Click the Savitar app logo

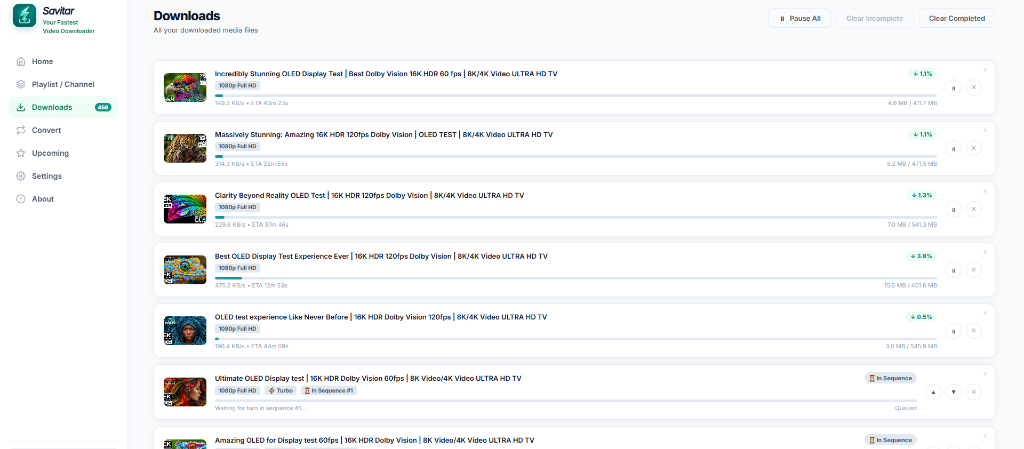coord(25,16)
